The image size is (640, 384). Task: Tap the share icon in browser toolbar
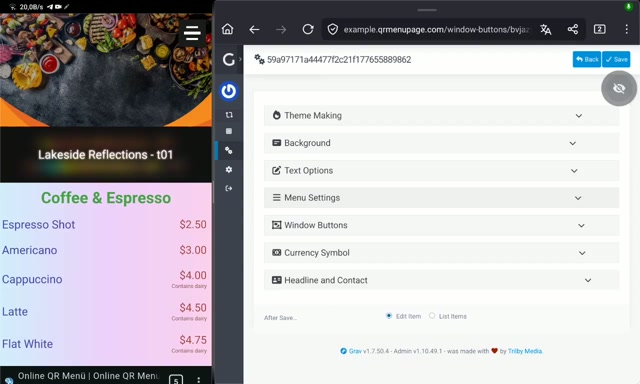click(573, 29)
